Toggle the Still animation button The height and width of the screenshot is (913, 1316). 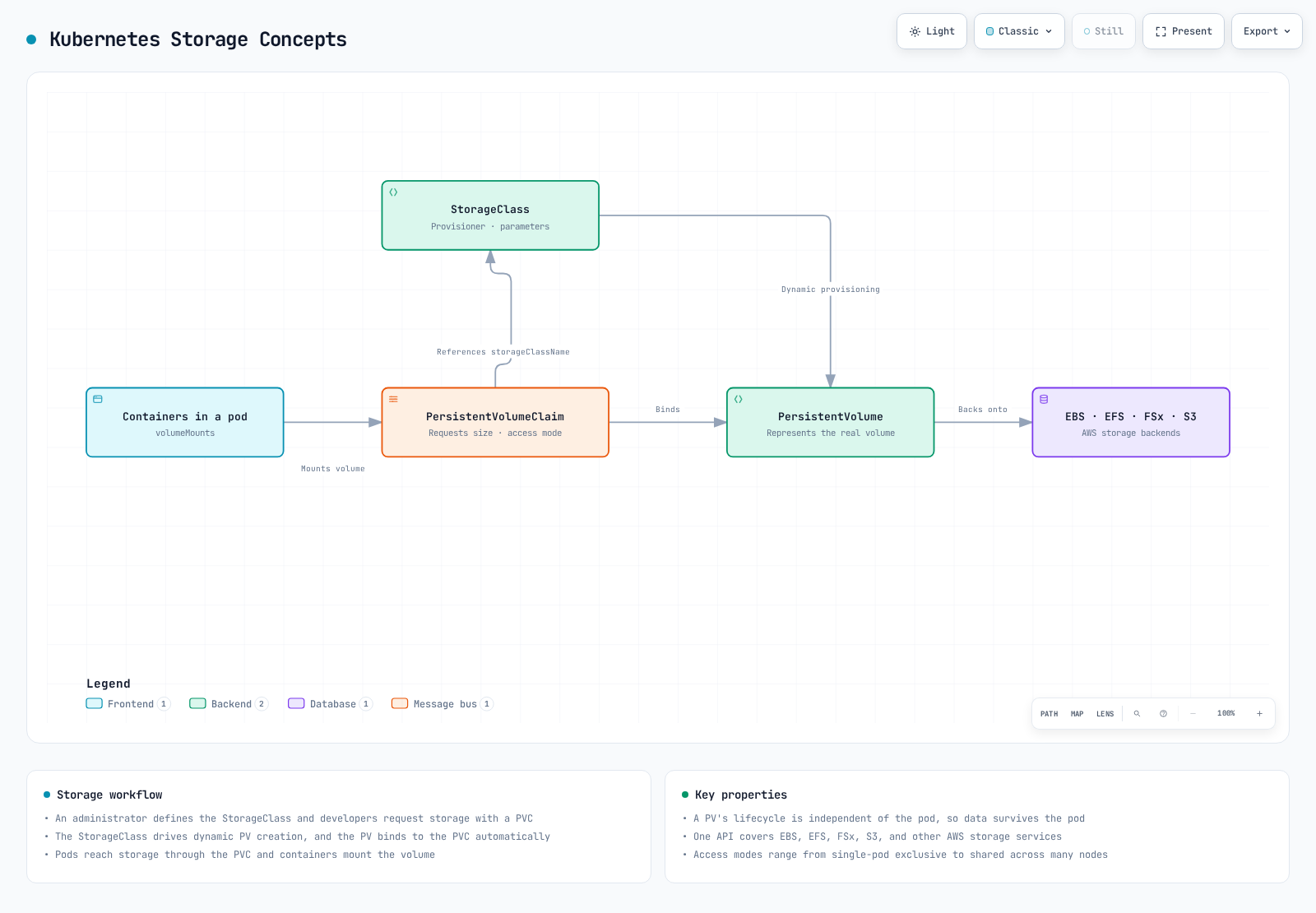coord(1104,31)
